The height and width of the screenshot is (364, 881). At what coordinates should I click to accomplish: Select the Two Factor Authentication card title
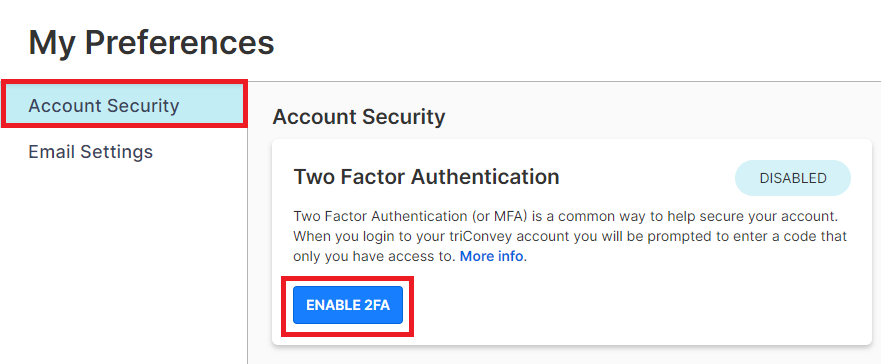pyautogui.click(x=426, y=177)
